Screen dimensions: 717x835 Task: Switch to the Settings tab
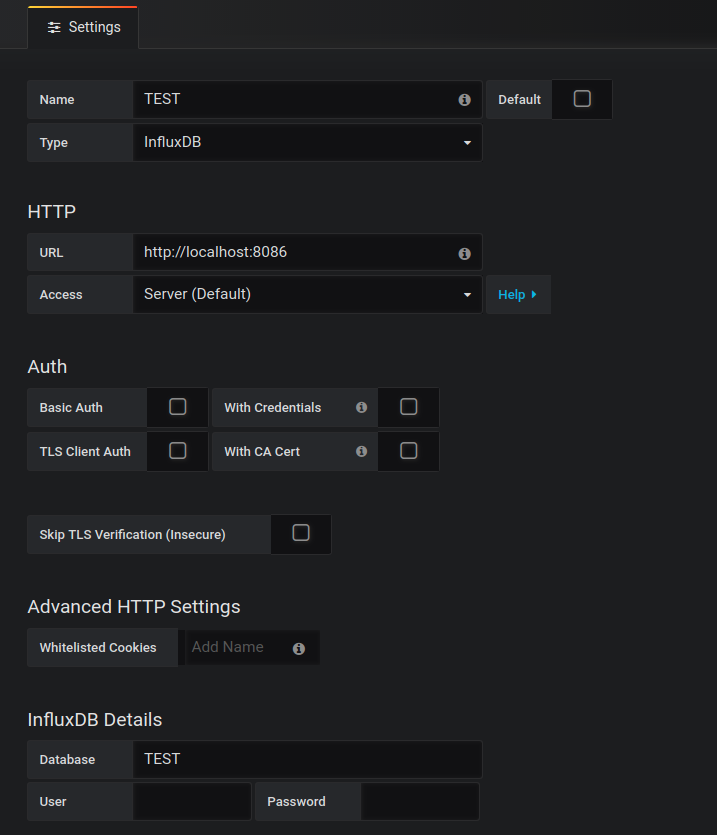[x=84, y=27]
